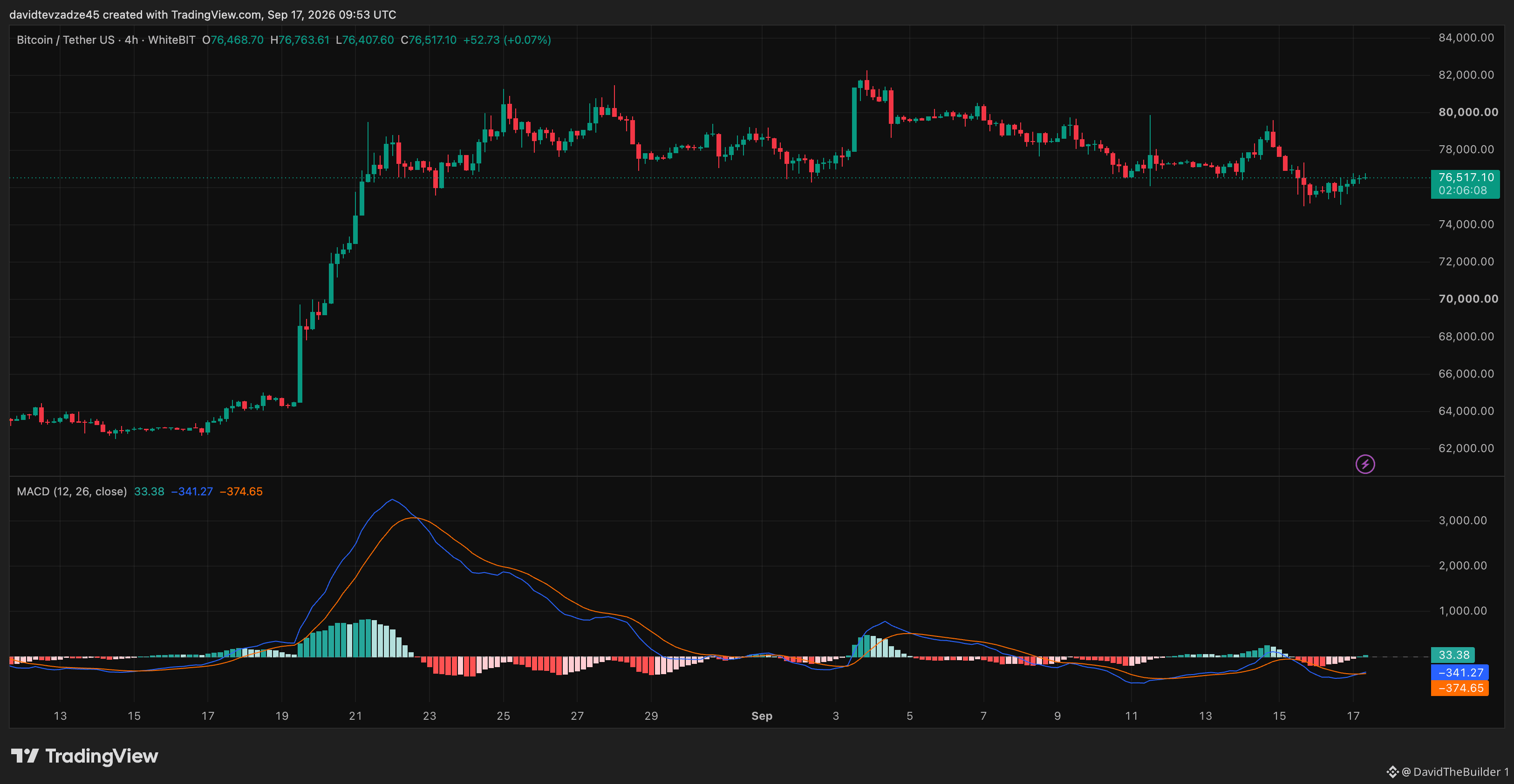Click the 21 date label on the time axis
The width and height of the screenshot is (1514, 784).
coord(355,716)
